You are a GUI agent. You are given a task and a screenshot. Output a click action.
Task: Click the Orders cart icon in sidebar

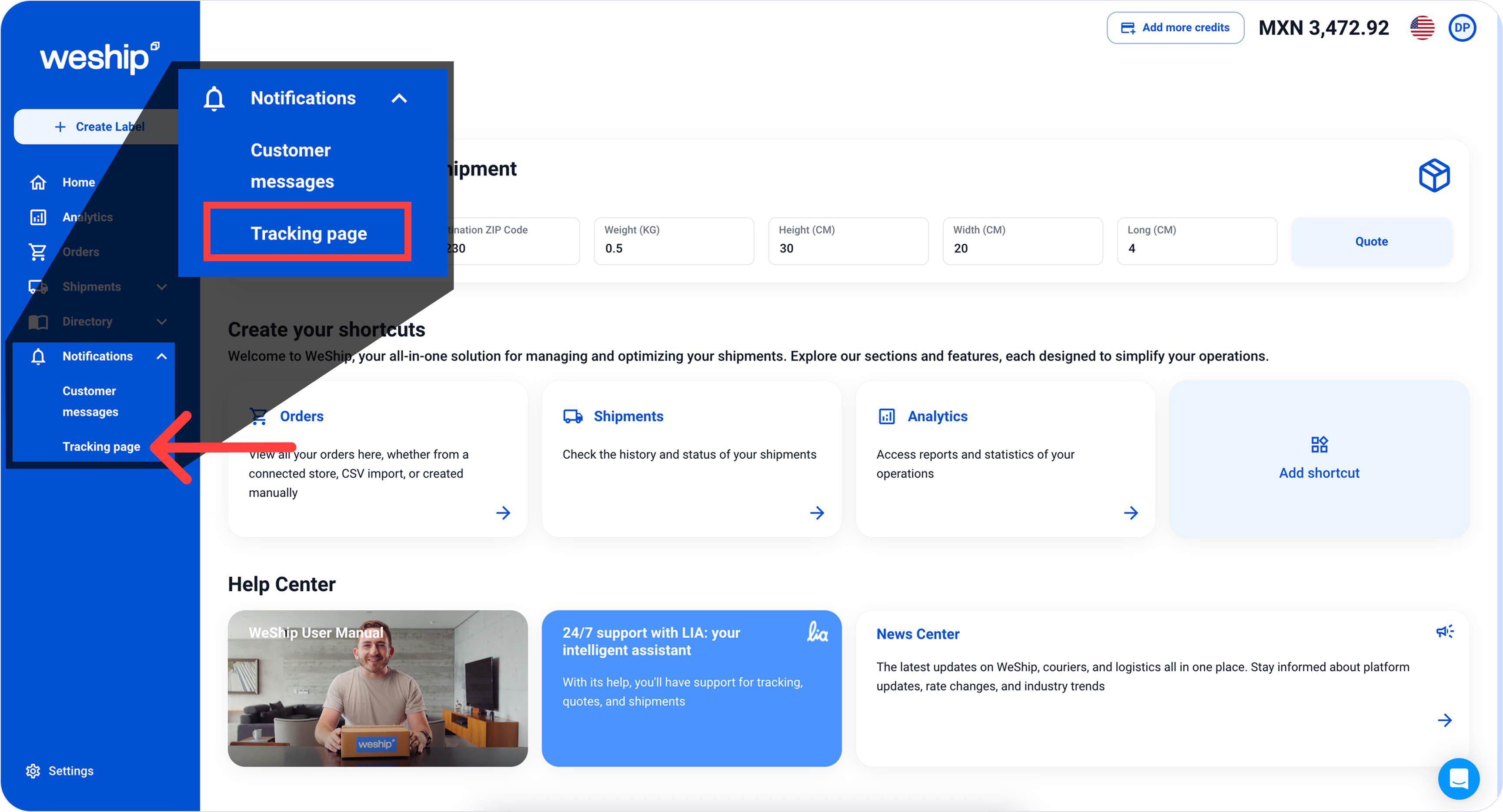(38, 252)
